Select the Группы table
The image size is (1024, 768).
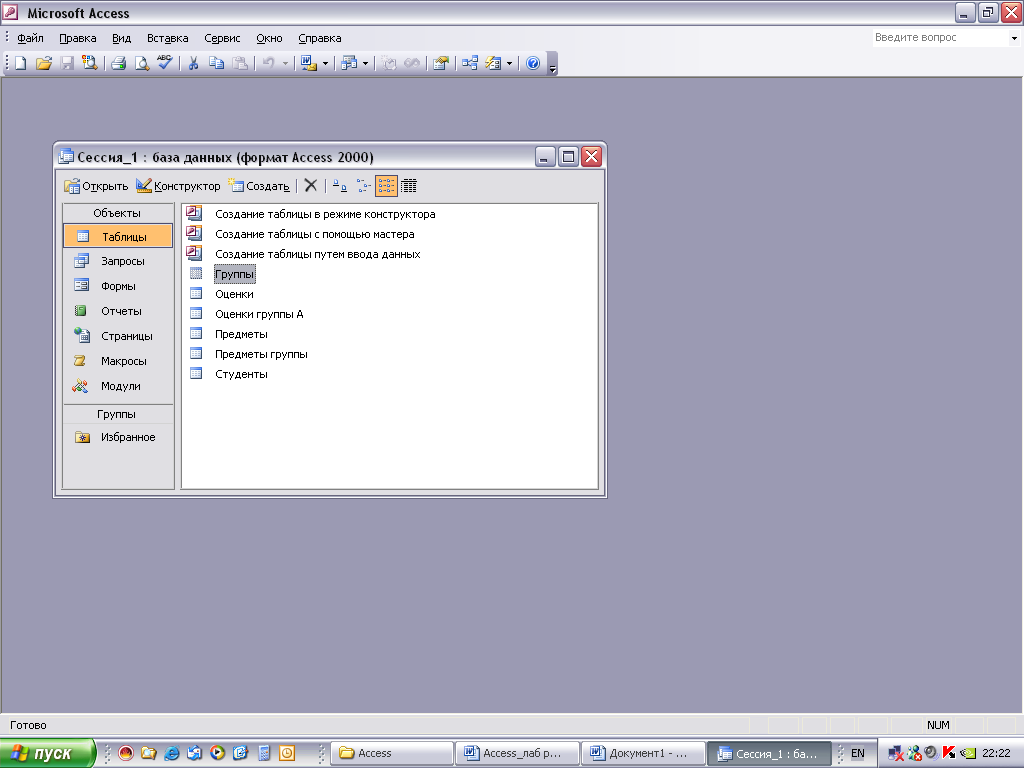[x=234, y=274]
